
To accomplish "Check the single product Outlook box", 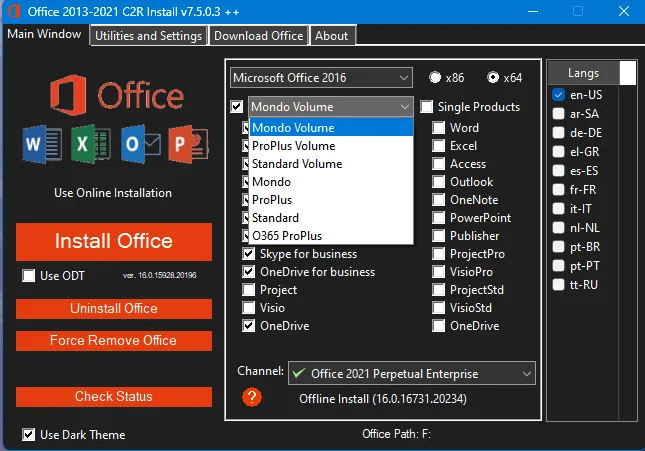I will click(x=439, y=182).
